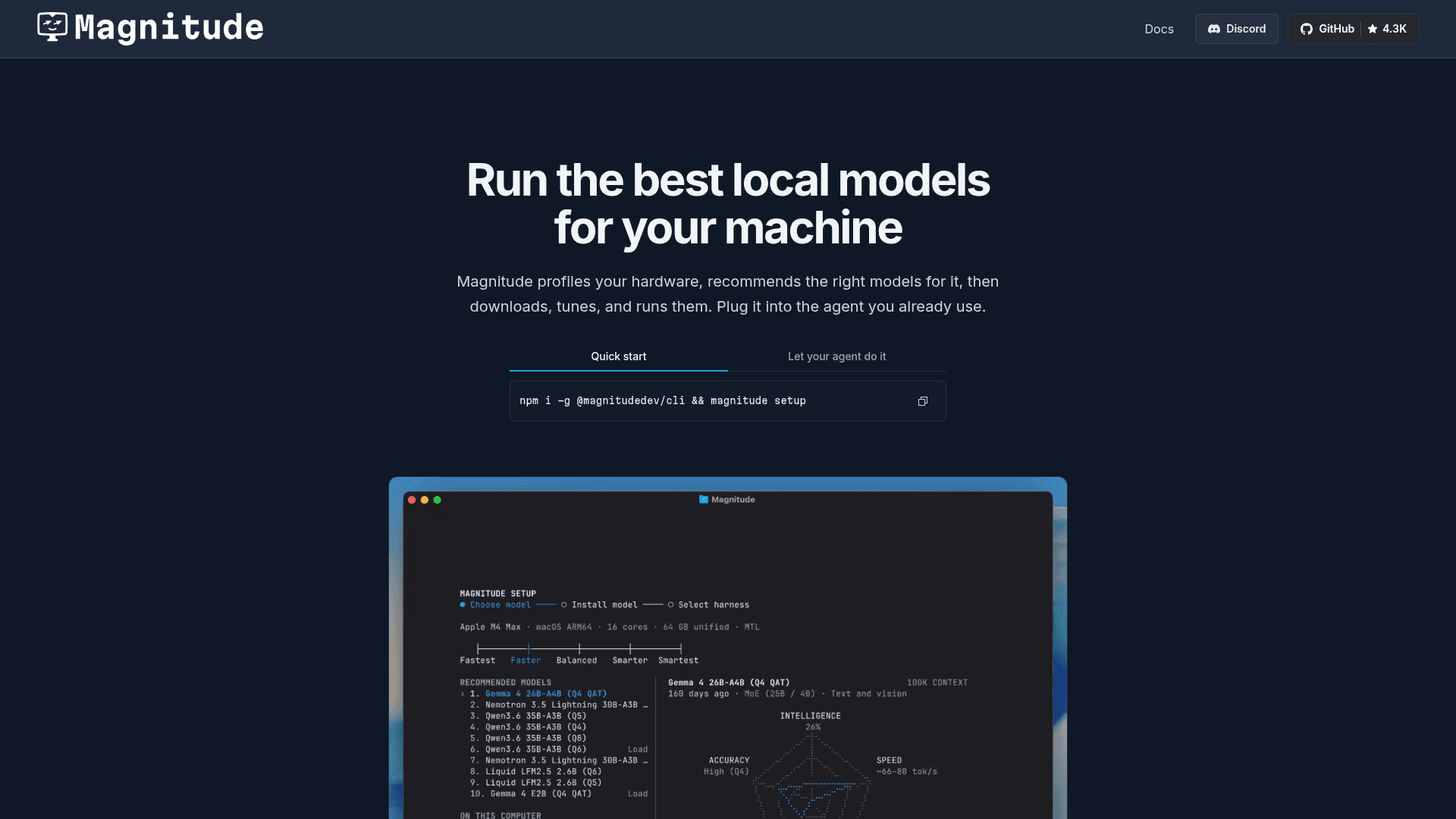Image resolution: width=1456 pixels, height=819 pixels.
Task: Click the 'RECOMMENDED MODELS' heading
Action: click(x=505, y=682)
